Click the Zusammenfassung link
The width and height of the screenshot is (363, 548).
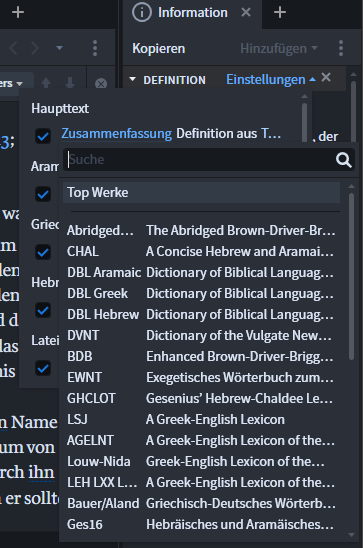(x=116, y=134)
